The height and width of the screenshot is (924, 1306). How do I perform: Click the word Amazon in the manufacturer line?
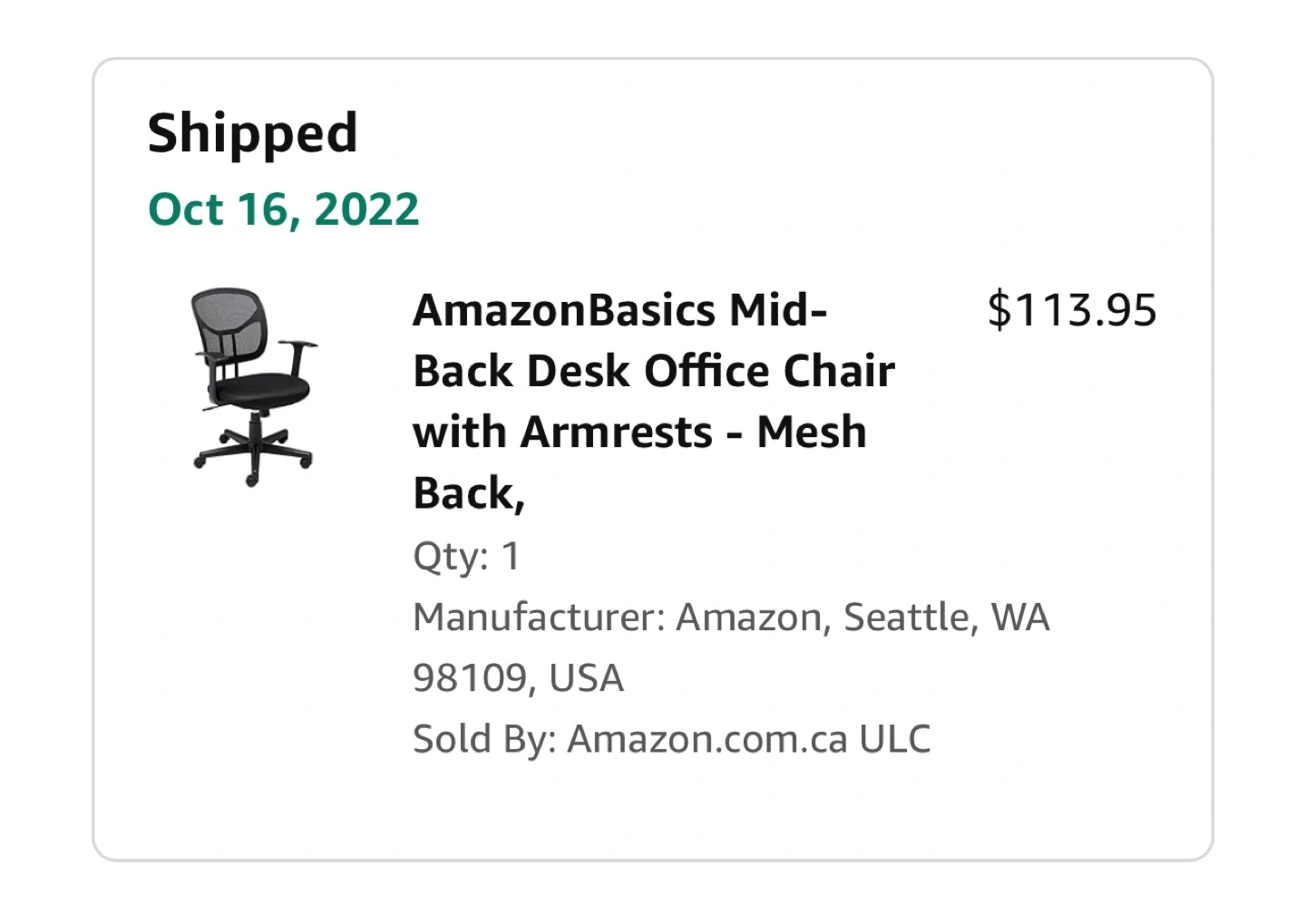click(x=748, y=618)
